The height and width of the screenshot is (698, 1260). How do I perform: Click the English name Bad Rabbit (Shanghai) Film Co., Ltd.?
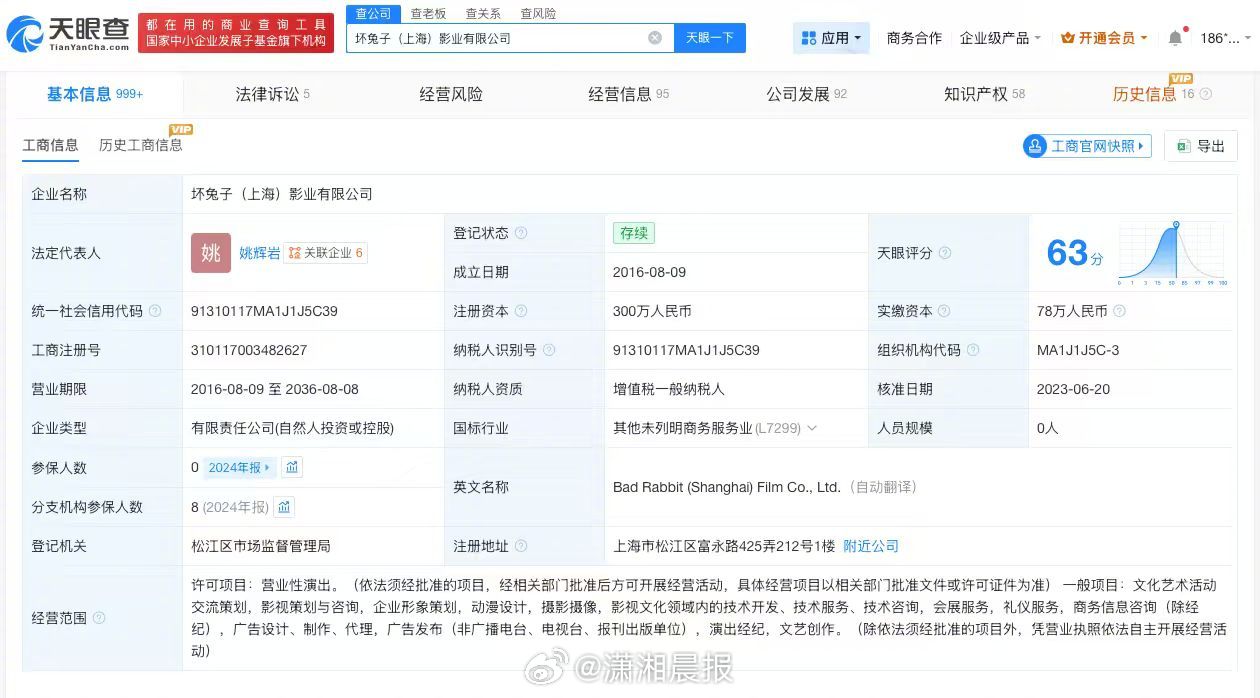pyautogui.click(x=727, y=487)
